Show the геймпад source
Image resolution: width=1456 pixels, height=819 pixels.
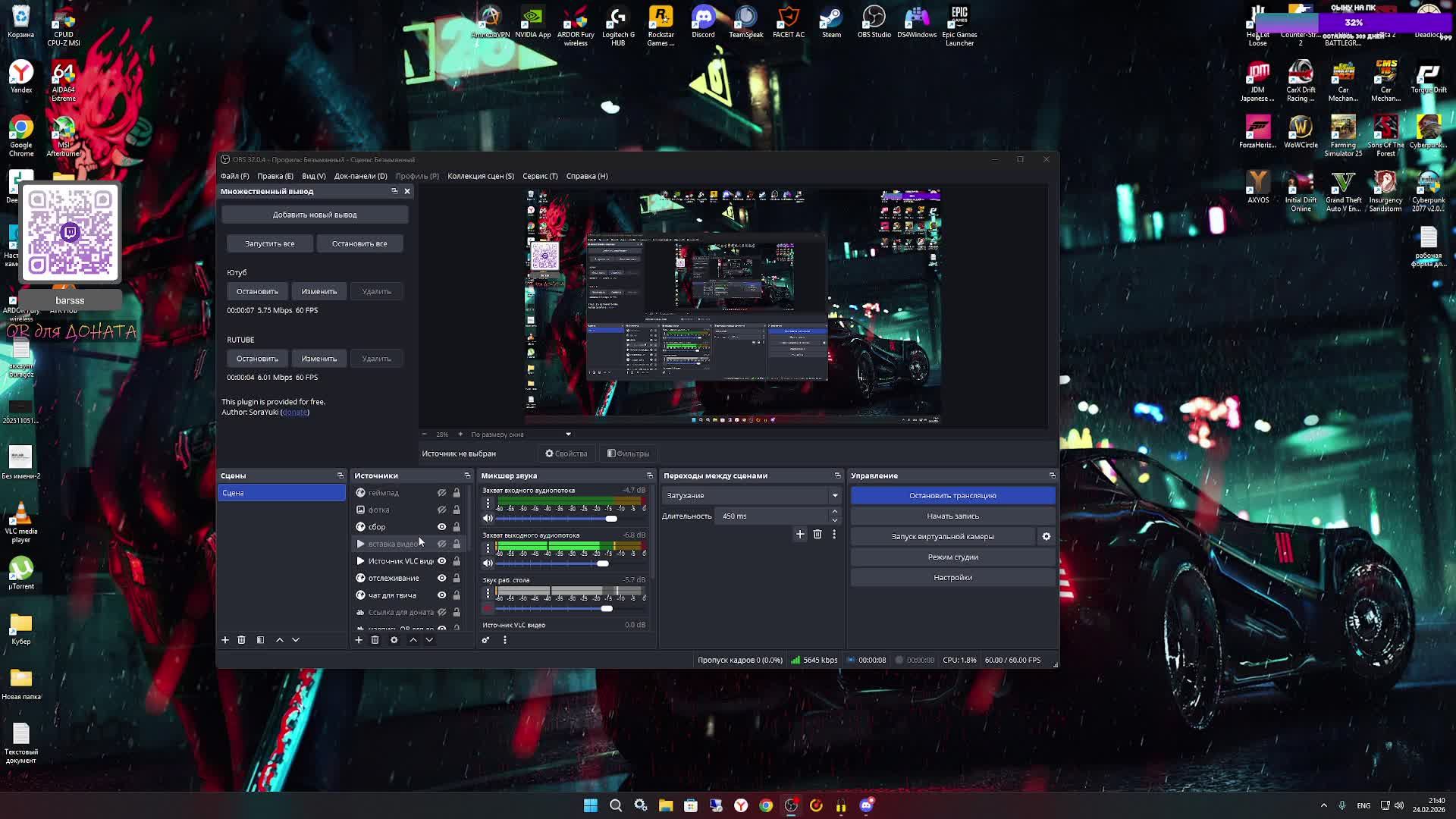[x=441, y=493]
